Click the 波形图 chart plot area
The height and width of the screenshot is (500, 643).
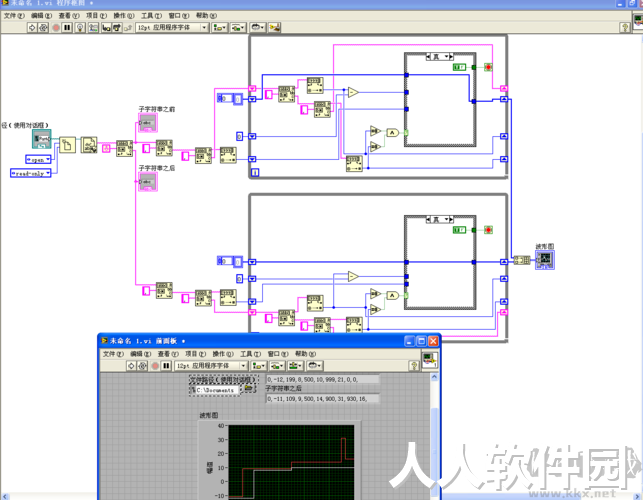click(x=291, y=462)
